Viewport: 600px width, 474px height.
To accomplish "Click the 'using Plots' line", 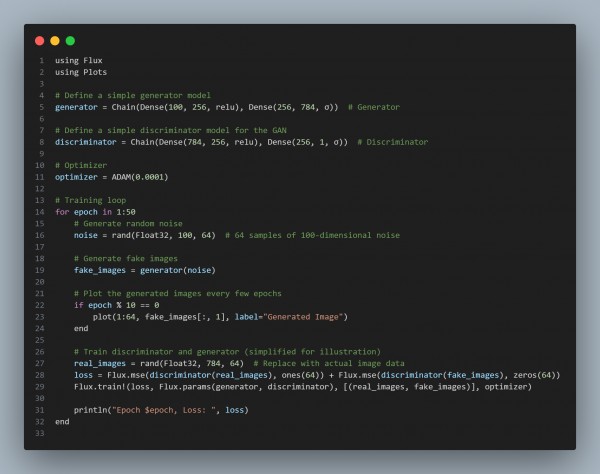I will 81,72.
